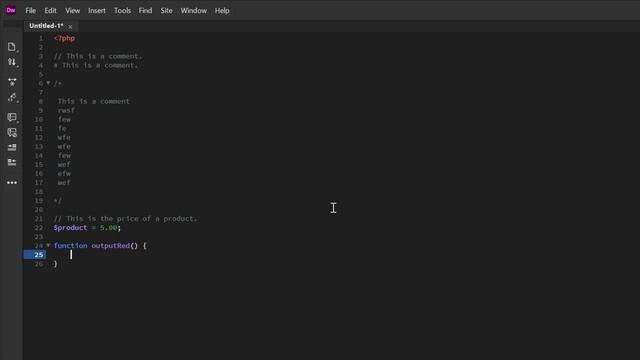Open the Site menu
This screenshot has width=640, height=360.
(x=167, y=11)
